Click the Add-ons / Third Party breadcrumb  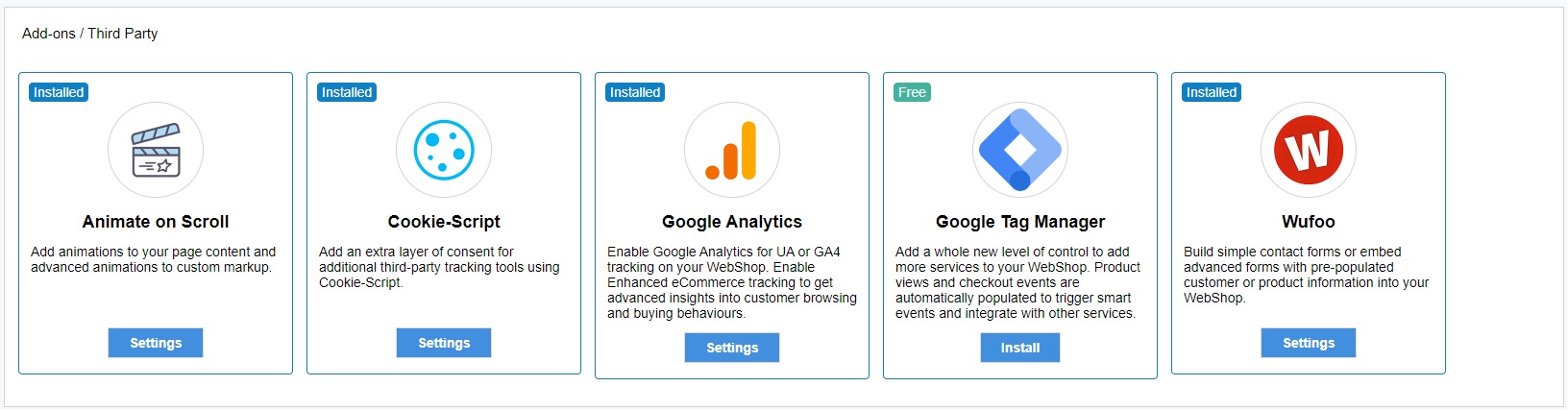[89, 34]
